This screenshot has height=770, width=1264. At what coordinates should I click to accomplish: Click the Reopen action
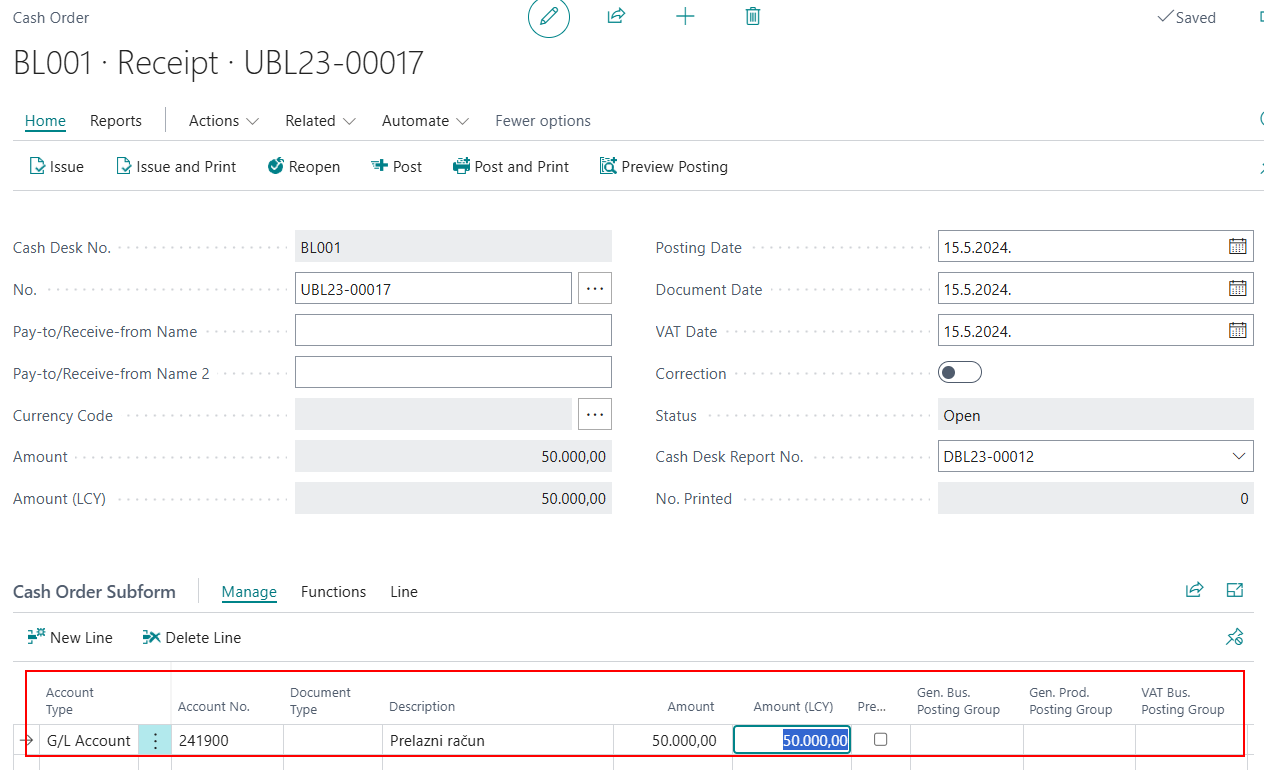point(304,167)
